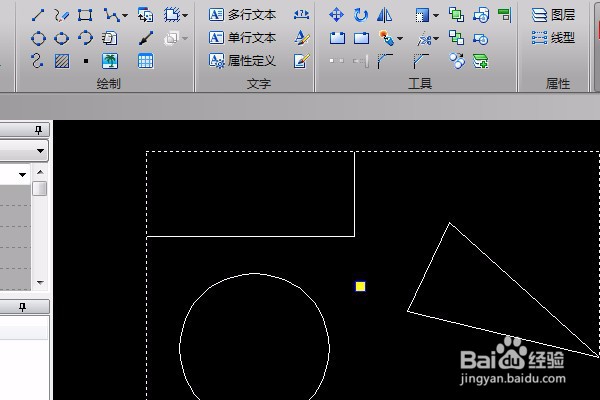The height and width of the screenshot is (400, 600).
Task: Open the 线型 linetype manager
Action: pyautogui.click(x=553, y=38)
